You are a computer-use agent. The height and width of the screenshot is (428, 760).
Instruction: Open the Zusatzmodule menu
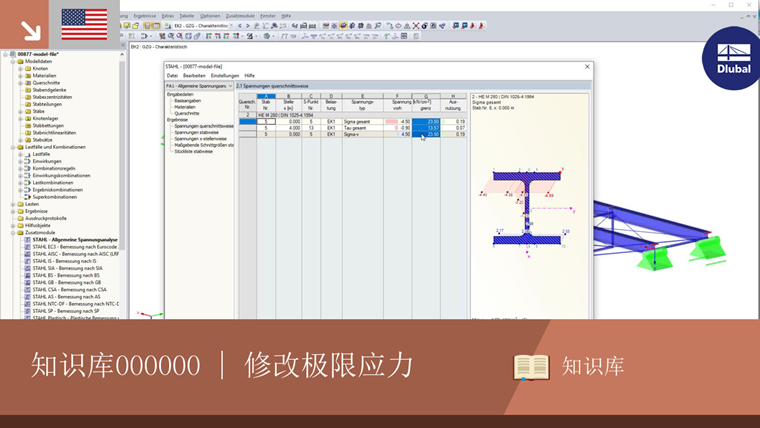click(240, 16)
